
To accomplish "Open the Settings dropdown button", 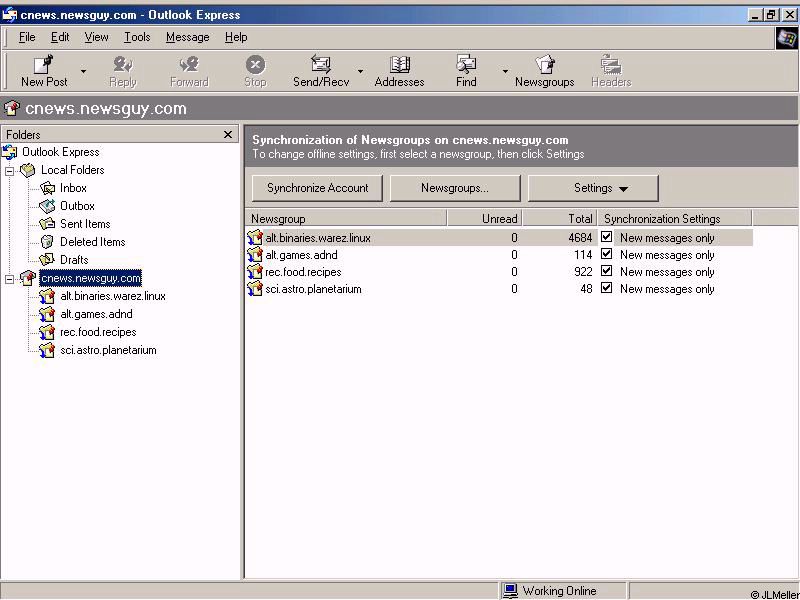I will [593, 188].
